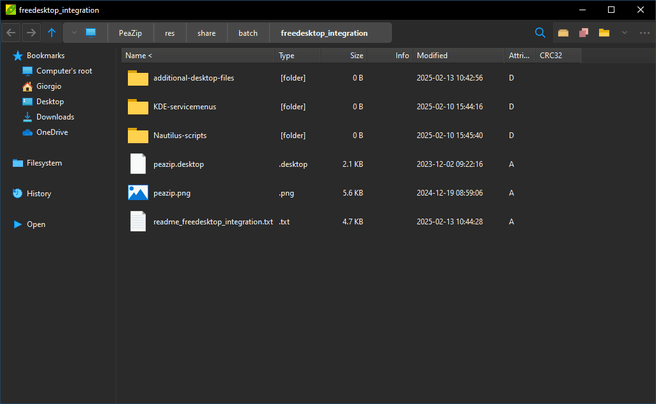Click readme_freedesktop_integration.txt document icon
The width and height of the screenshot is (656, 404).
[x=138, y=222]
